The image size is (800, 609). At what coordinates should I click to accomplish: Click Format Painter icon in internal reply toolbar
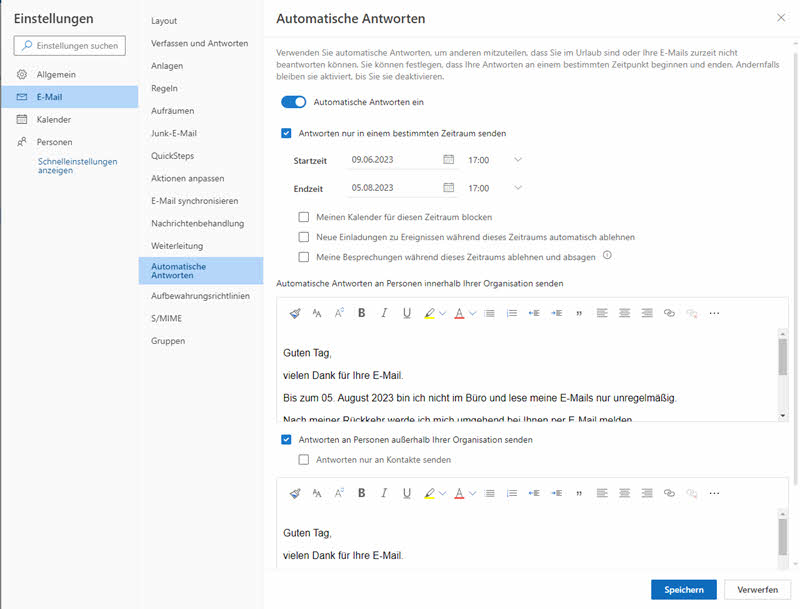coord(295,313)
